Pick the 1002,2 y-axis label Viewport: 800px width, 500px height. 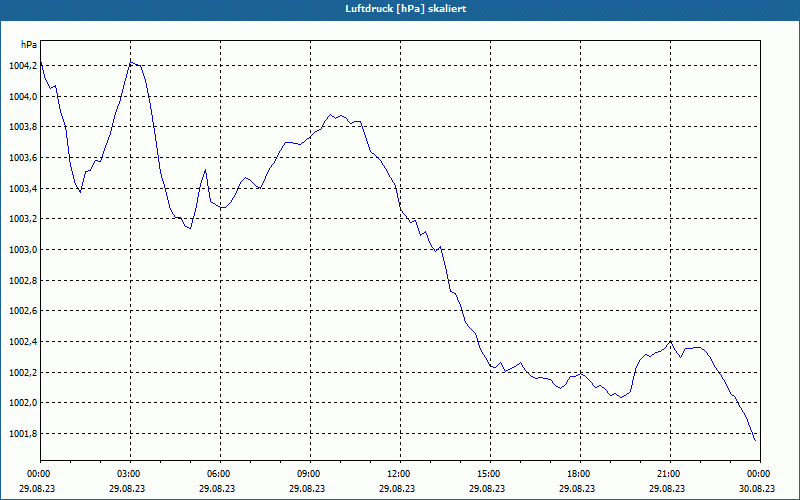coord(22,372)
